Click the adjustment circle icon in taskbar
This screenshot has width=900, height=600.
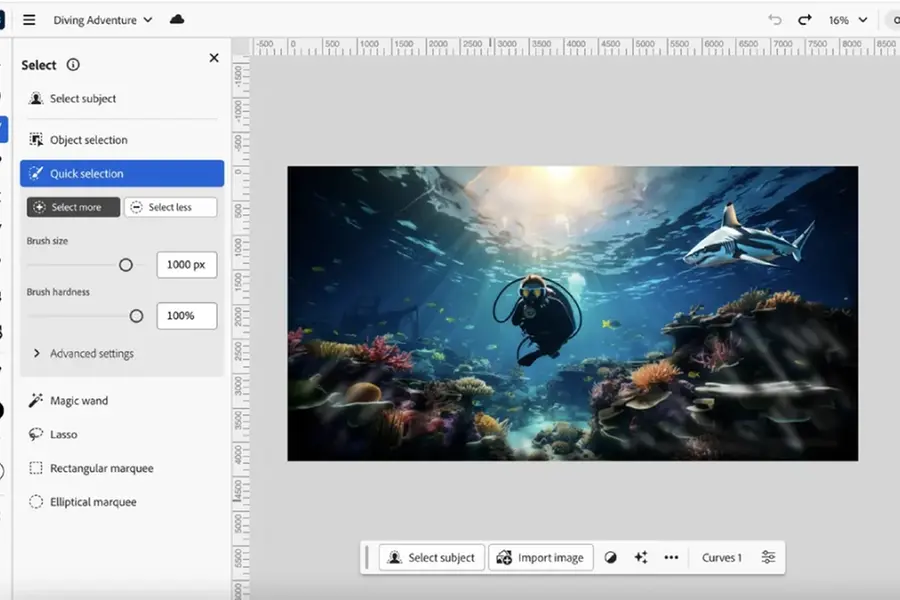click(x=611, y=558)
